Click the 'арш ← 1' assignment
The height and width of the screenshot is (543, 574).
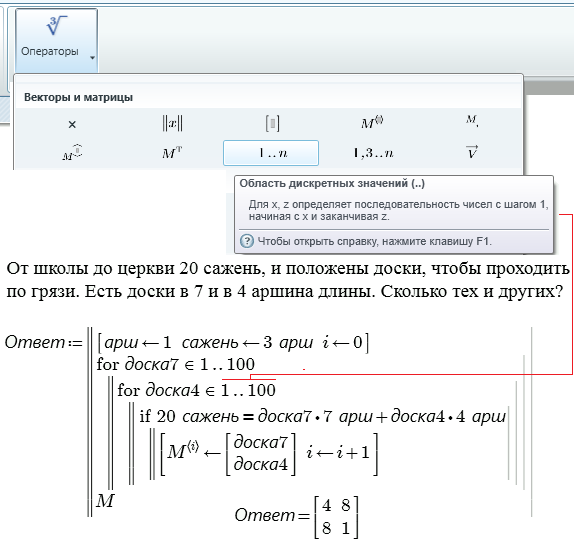point(138,343)
